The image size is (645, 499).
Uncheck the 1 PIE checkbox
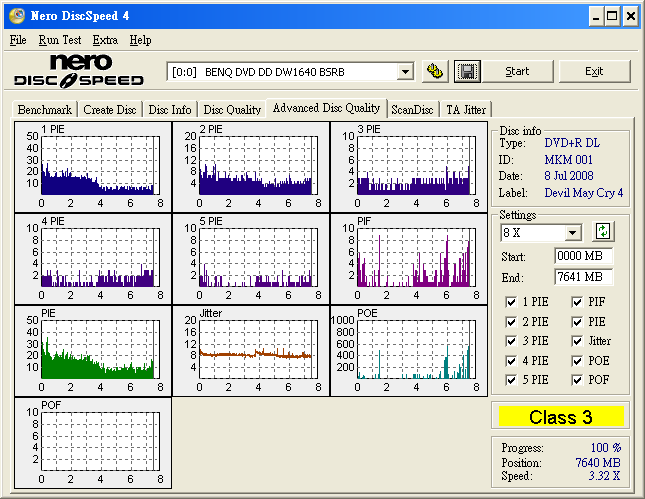(512, 302)
